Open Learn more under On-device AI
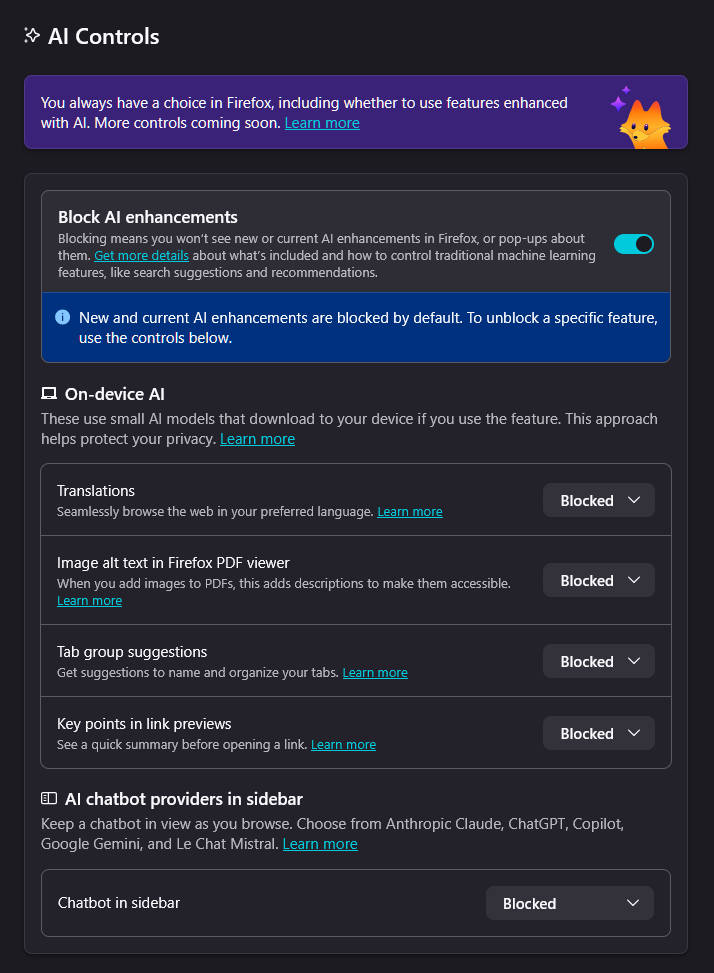 (257, 439)
